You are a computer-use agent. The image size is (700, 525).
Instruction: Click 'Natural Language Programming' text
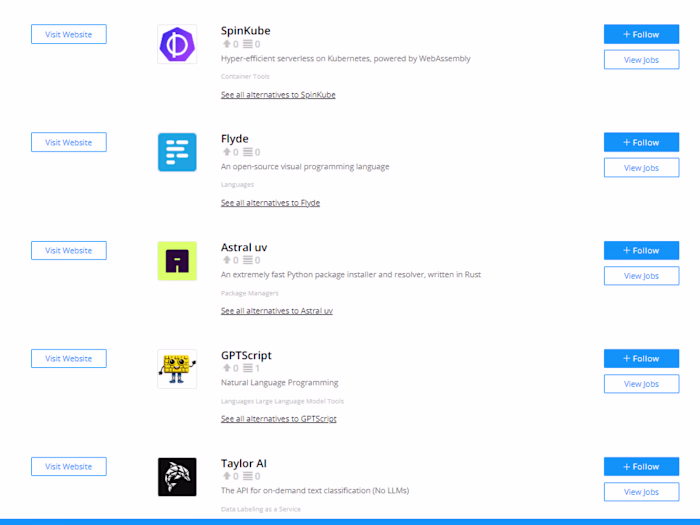coord(279,383)
